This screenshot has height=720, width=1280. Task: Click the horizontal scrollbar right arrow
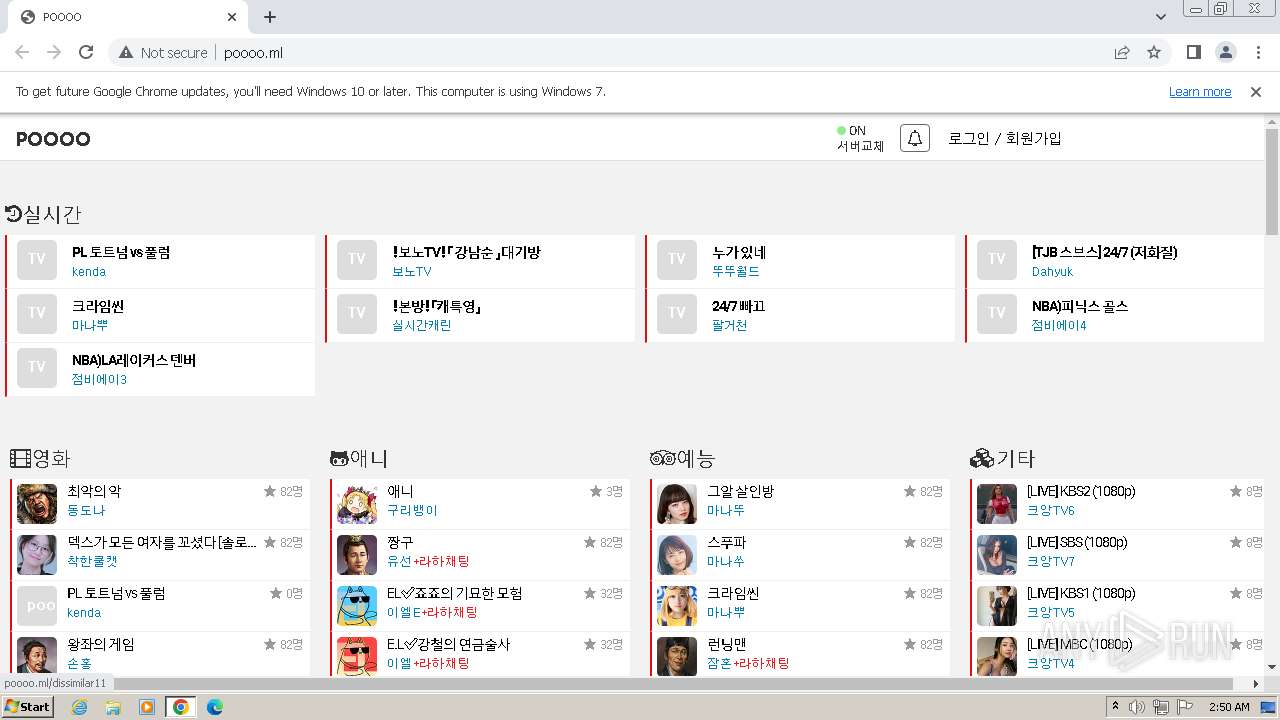tap(1257, 684)
